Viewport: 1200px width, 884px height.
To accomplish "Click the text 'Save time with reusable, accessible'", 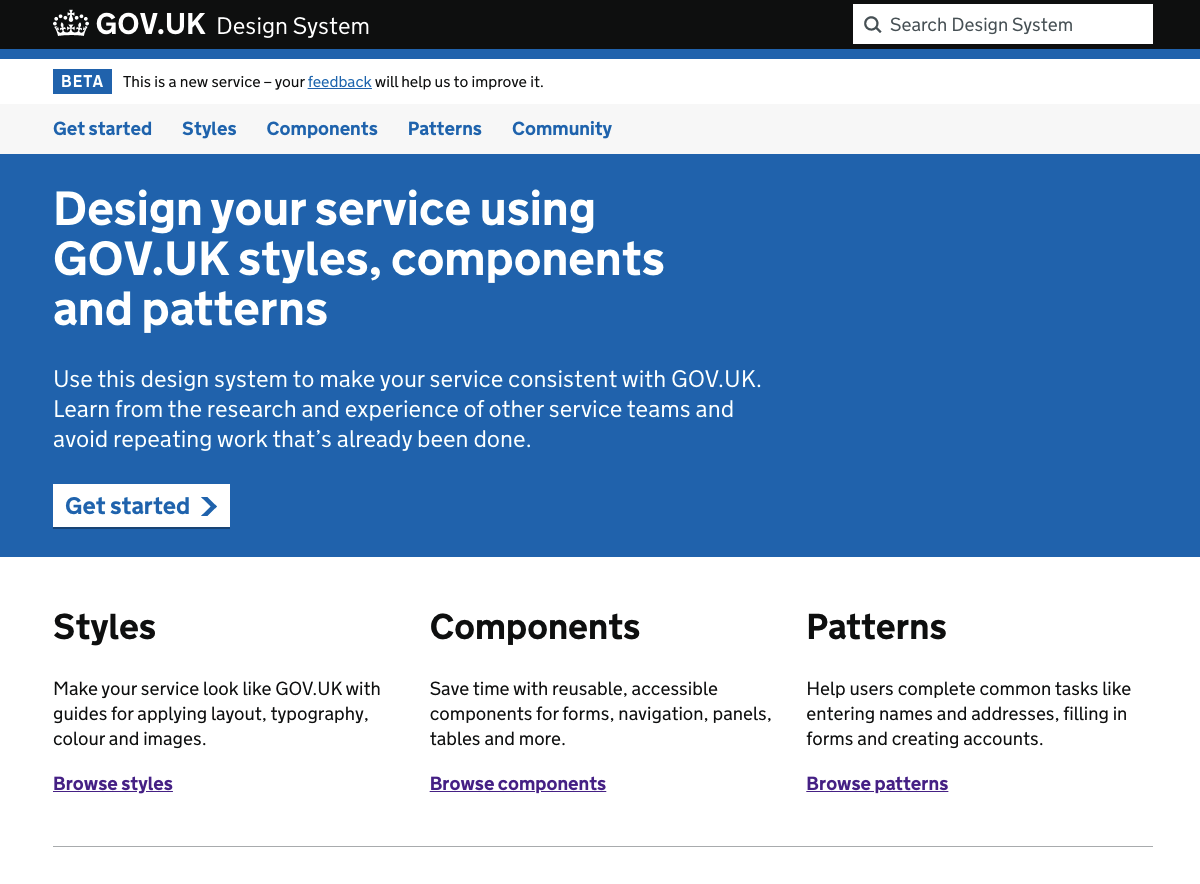I will pos(574,689).
